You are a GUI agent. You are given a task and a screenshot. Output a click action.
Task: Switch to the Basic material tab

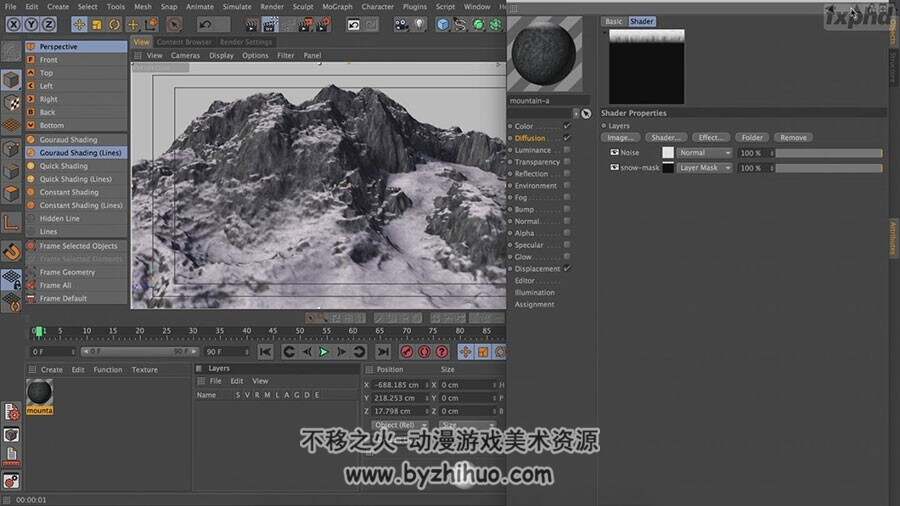coord(614,21)
